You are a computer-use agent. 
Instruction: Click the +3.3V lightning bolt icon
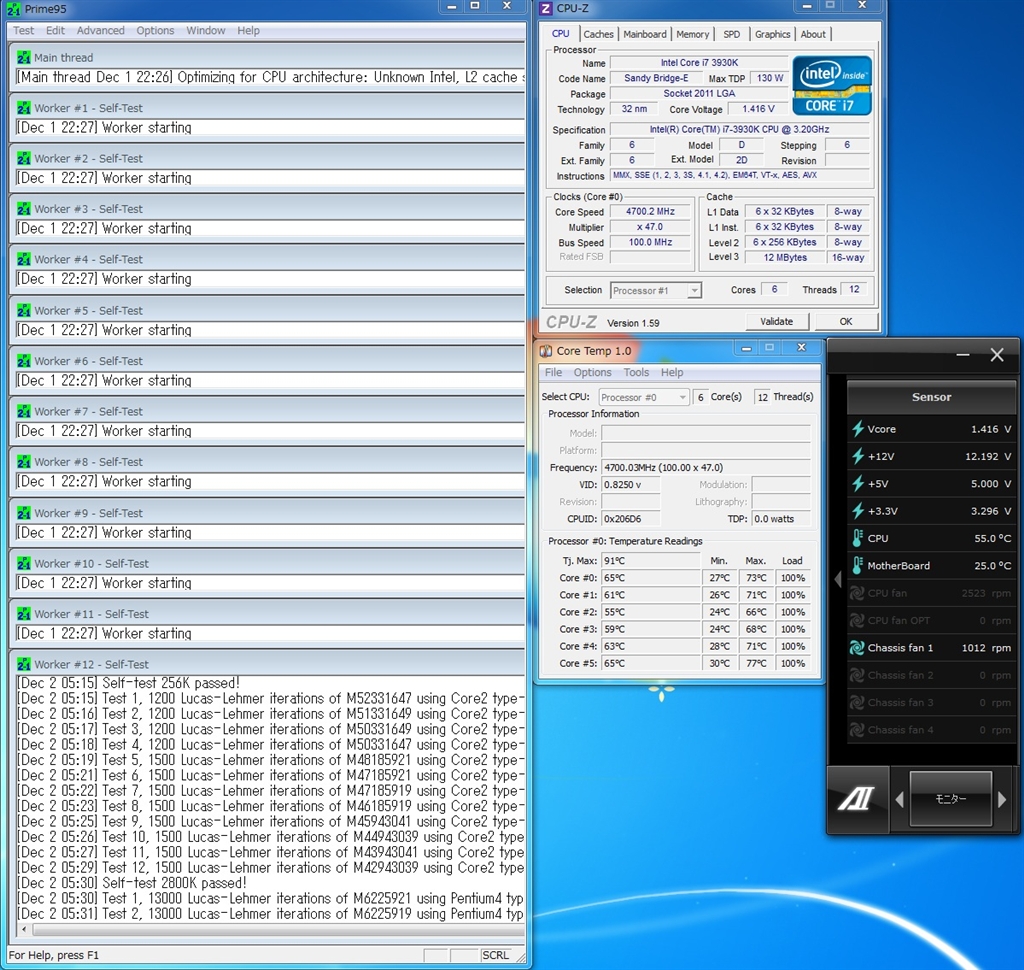(857, 511)
